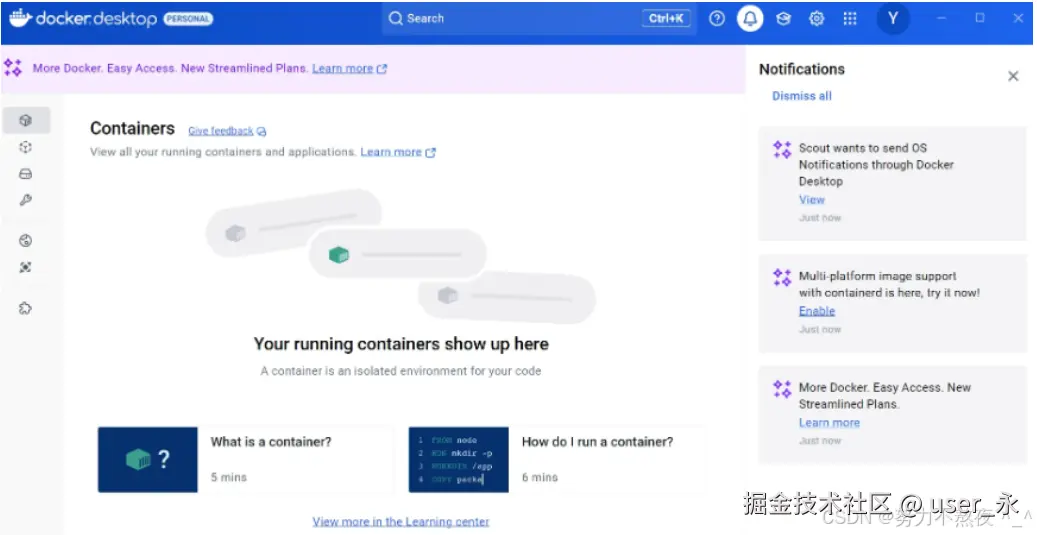Image resolution: width=1037 pixels, height=535 pixels.
Task: Click Learn more in Streamlined Plans notification
Action: [x=829, y=423]
